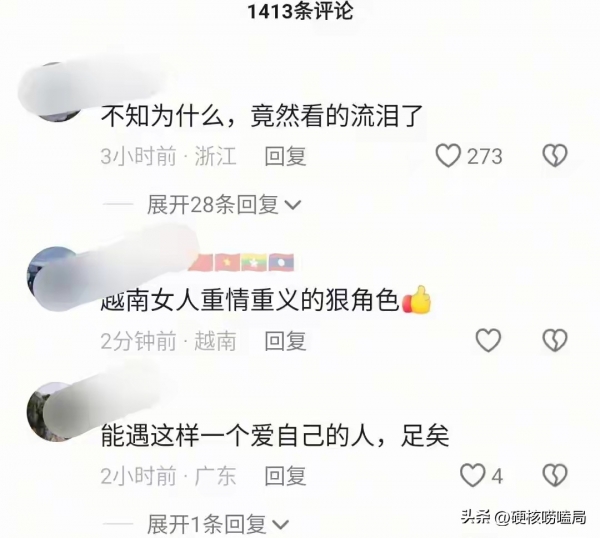This screenshot has height=538, width=600.
Task: Dislike the 广东 comment with broken heart
Action: click(x=554, y=475)
